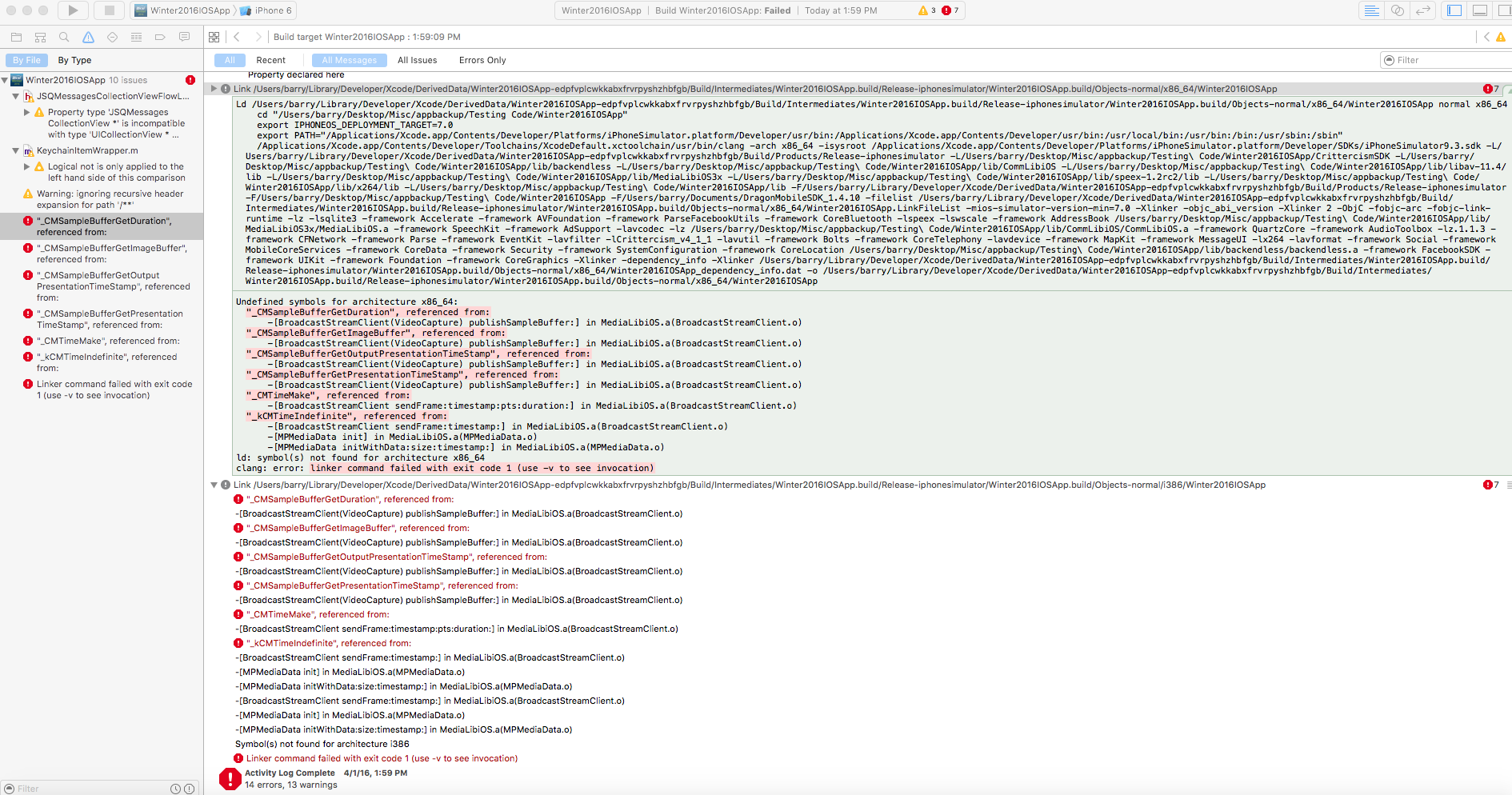Go forward in editor history
1512x795 pixels.
258,37
